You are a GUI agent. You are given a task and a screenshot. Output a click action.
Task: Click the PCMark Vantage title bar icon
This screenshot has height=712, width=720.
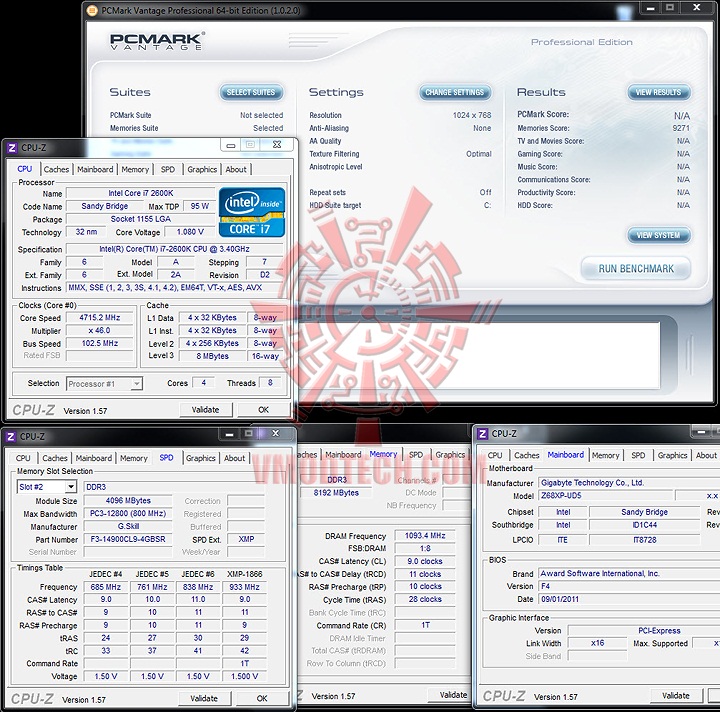point(92,10)
